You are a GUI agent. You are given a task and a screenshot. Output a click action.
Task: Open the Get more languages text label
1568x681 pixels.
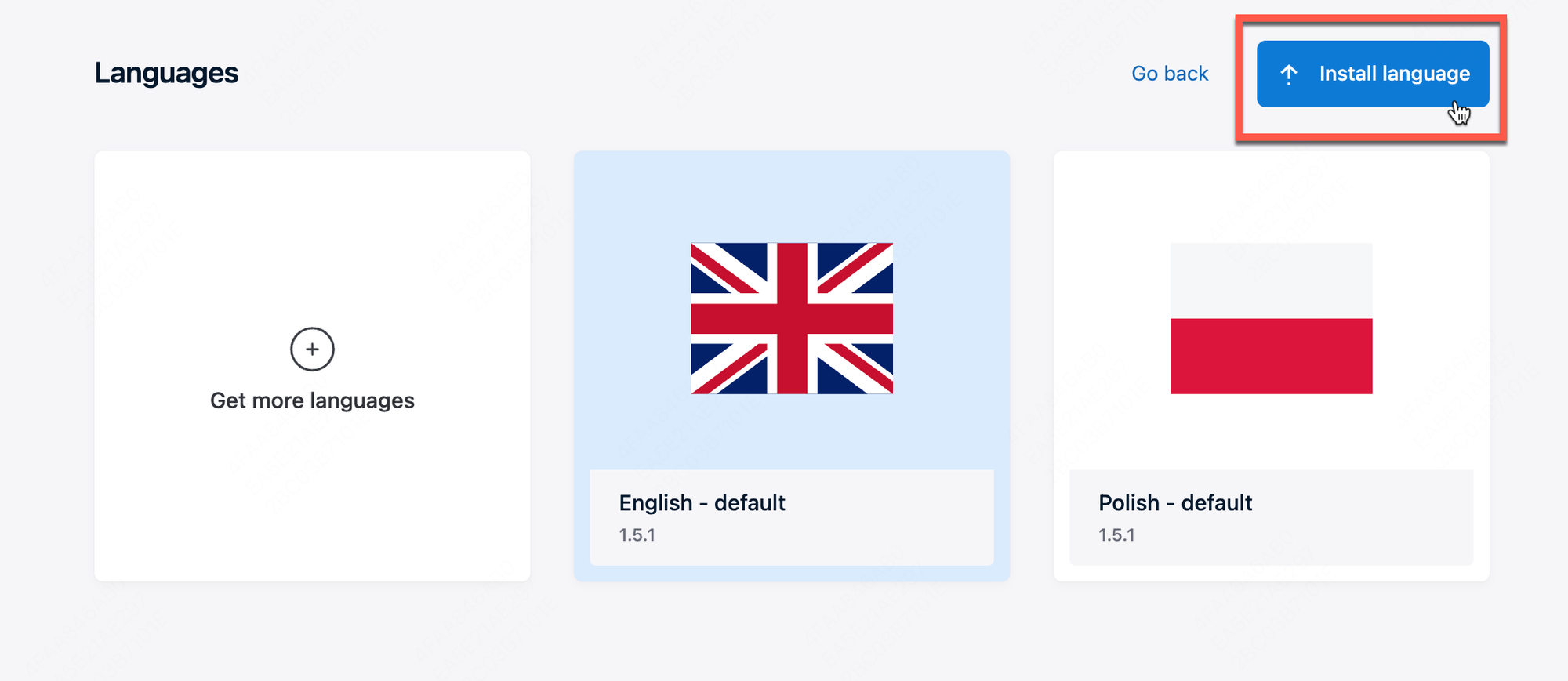[312, 400]
